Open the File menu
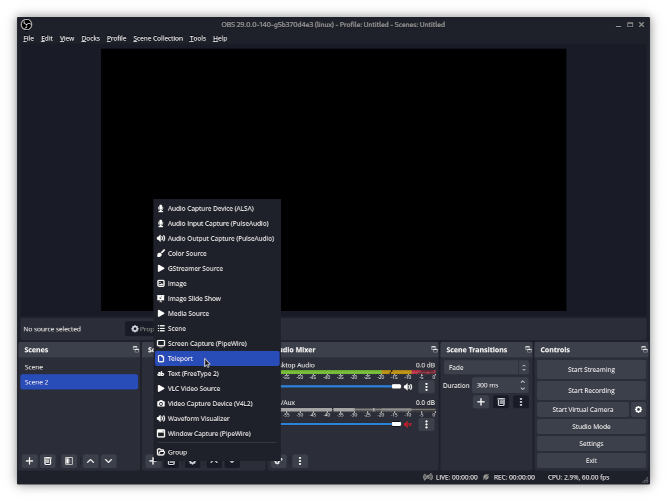667x501 pixels. point(29,38)
